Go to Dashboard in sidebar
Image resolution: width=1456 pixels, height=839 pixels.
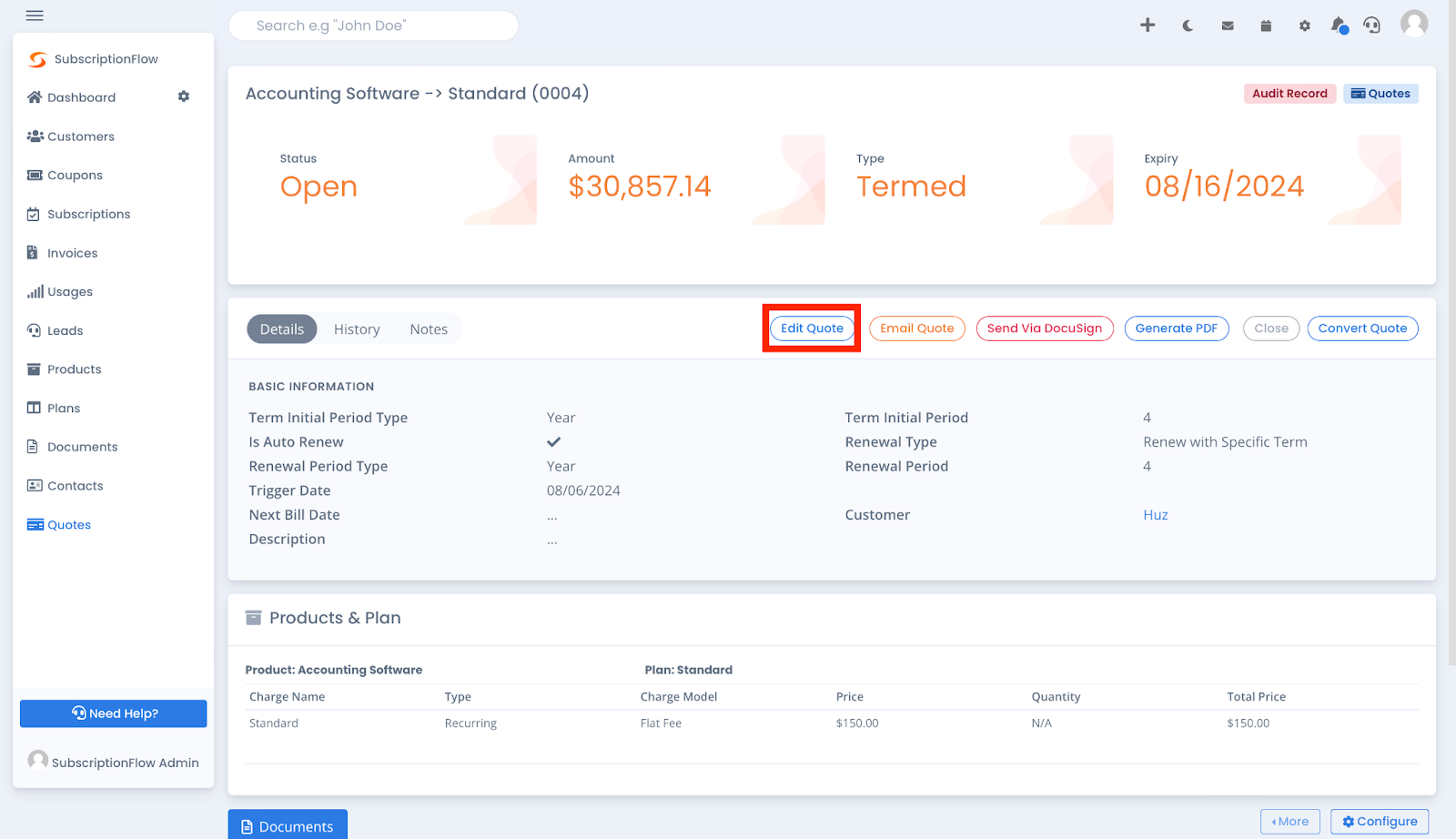click(x=72, y=97)
